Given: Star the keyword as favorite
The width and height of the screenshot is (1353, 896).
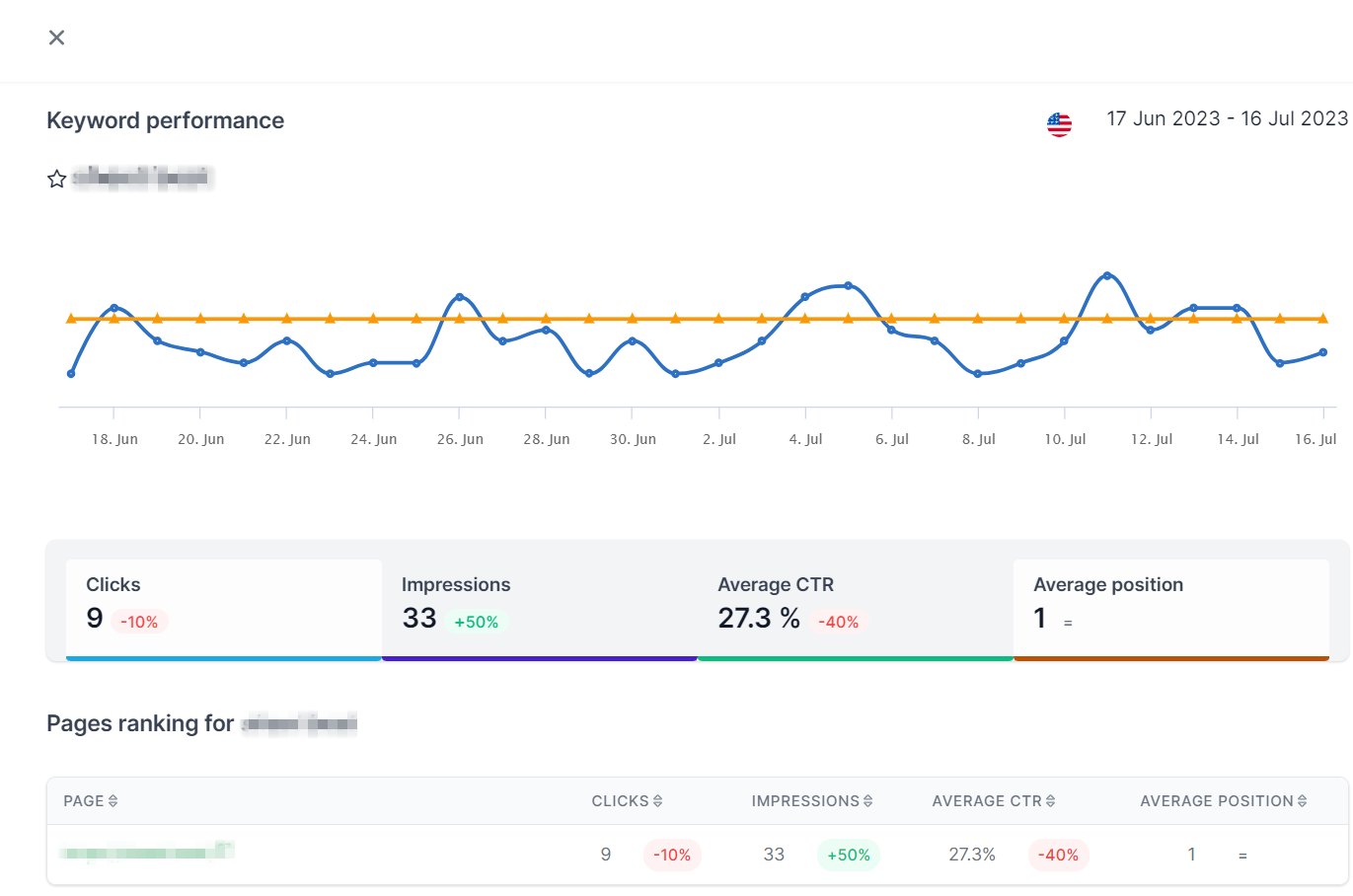Looking at the screenshot, I should point(57,179).
